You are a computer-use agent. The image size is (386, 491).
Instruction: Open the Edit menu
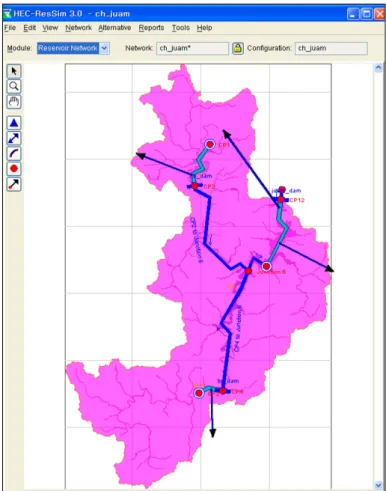[29, 28]
